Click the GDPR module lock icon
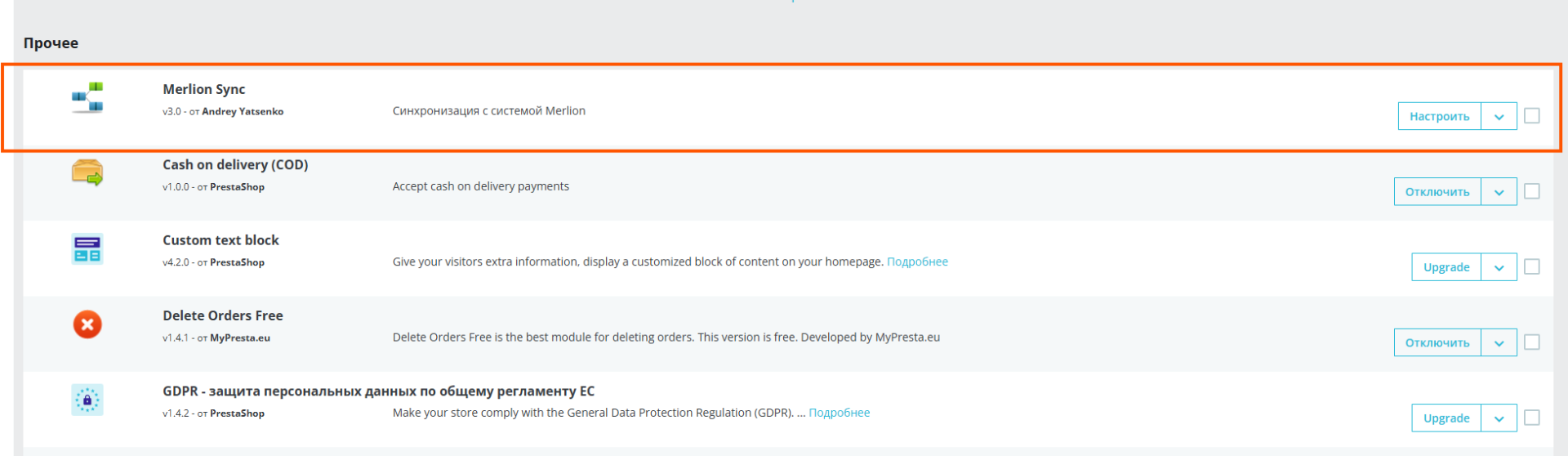 (x=87, y=400)
